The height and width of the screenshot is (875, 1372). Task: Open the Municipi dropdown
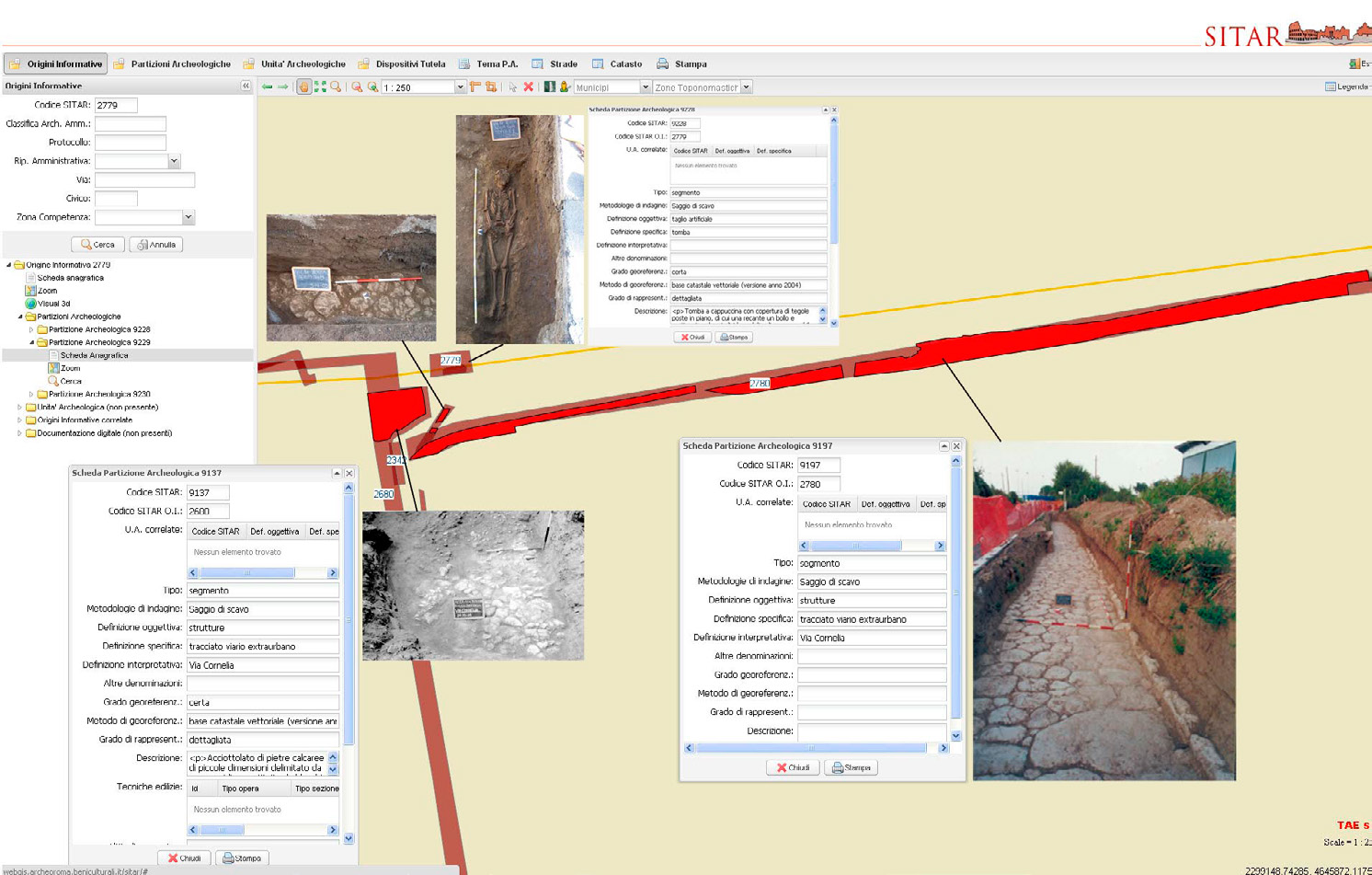click(645, 87)
